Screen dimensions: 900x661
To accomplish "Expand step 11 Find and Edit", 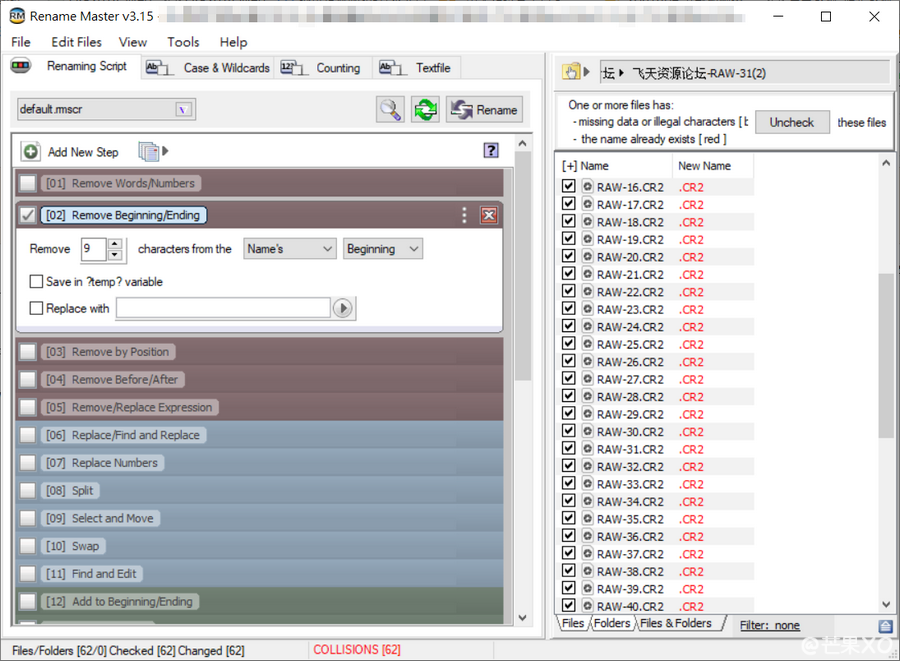I will (x=92, y=574).
